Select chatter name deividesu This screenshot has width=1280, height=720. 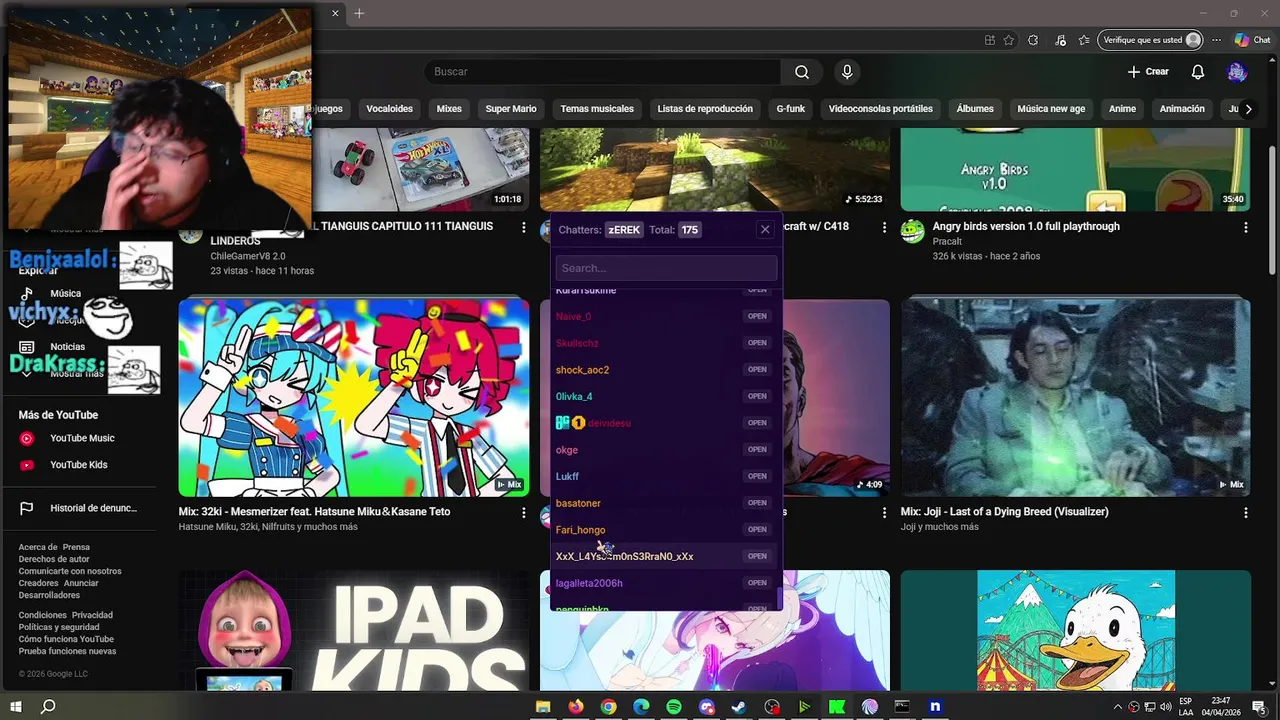(x=609, y=423)
